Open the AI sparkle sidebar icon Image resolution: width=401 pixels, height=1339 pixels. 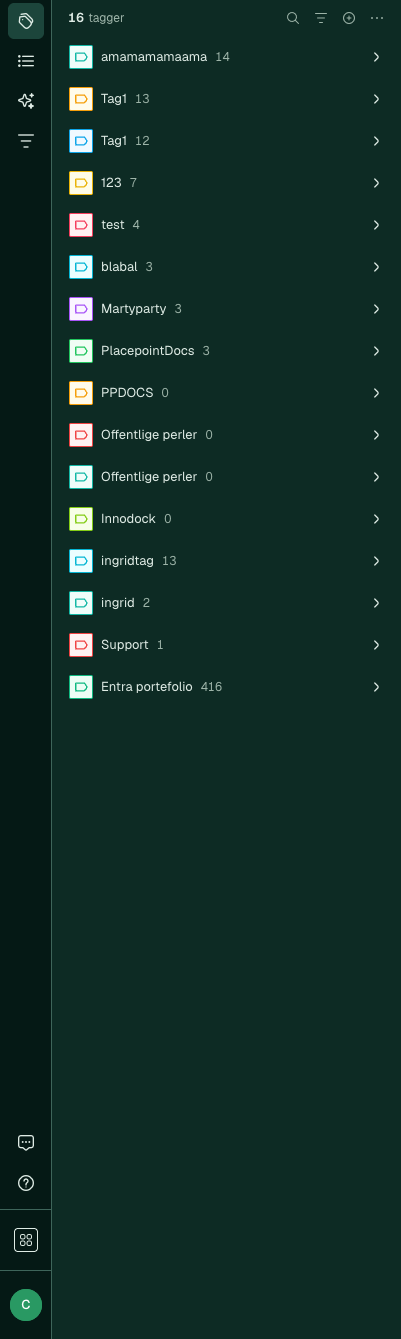coord(26,101)
